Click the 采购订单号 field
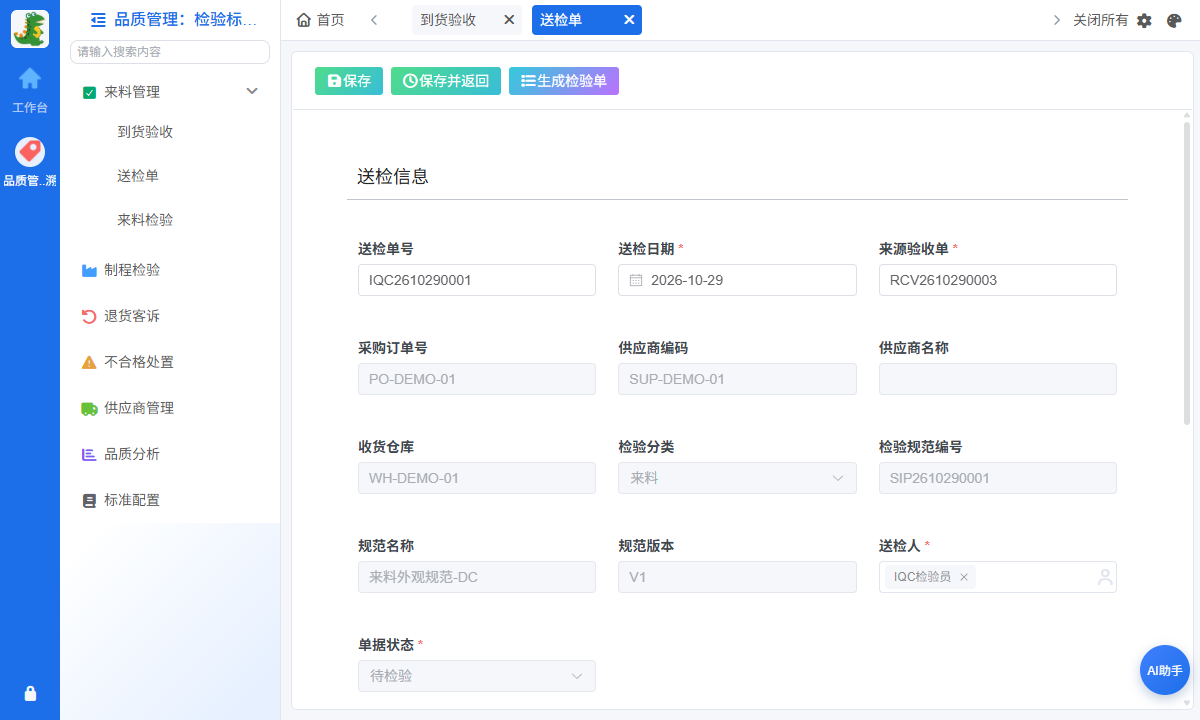Viewport: 1200px width, 720px height. 477,379
